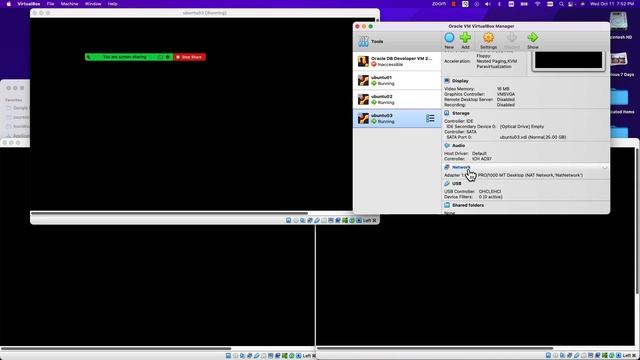Click the horizontal scrollbar of ubuntu03 window
The image size is (640, 360).
tap(169, 213)
